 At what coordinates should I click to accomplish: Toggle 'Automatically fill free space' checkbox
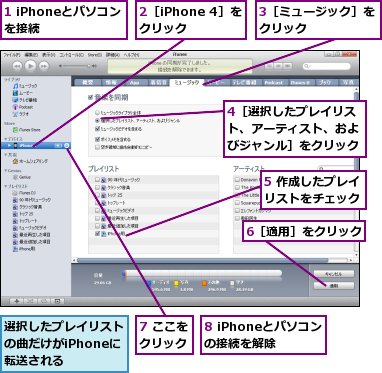point(97,147)
